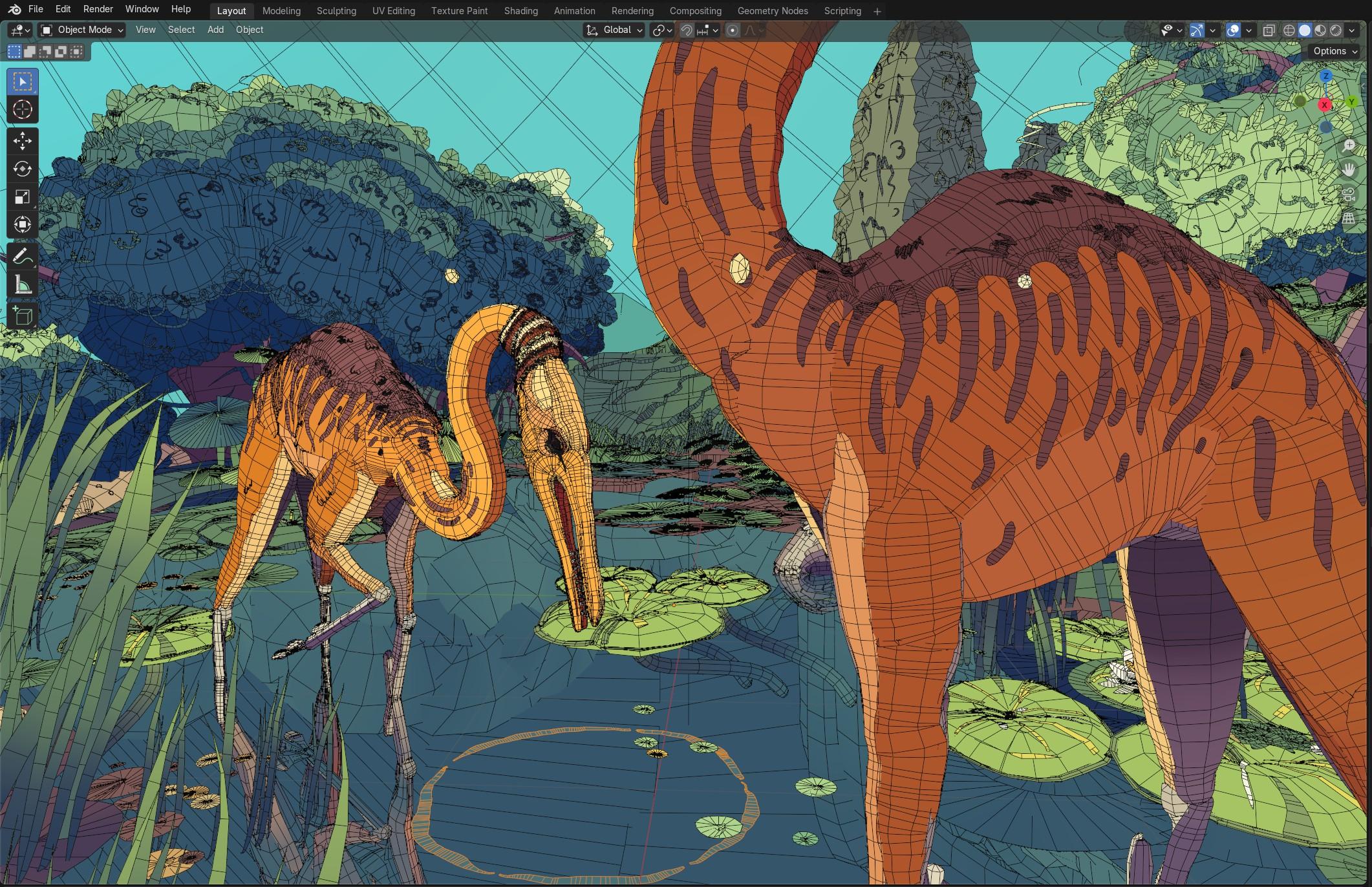Select the 3D Cursor tool
Viewport: 1372px width, 887px height.
pyautogui.click(x=23, y=109)
